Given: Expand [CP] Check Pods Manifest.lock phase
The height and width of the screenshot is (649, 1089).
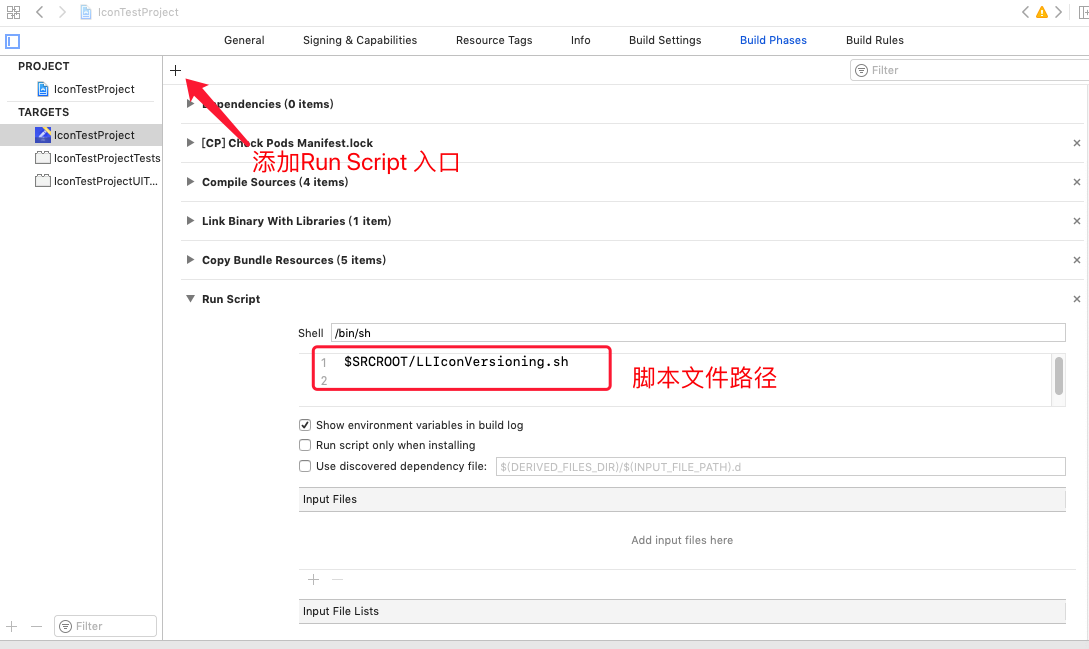Looking at the screenshot, I should click(190, 142).
